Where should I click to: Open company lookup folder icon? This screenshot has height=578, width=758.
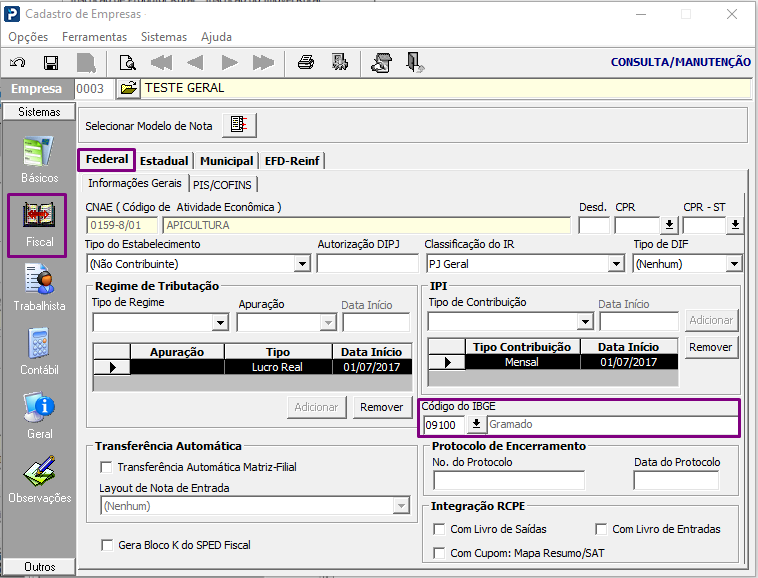pyautogui.click(x=128, y=88)
